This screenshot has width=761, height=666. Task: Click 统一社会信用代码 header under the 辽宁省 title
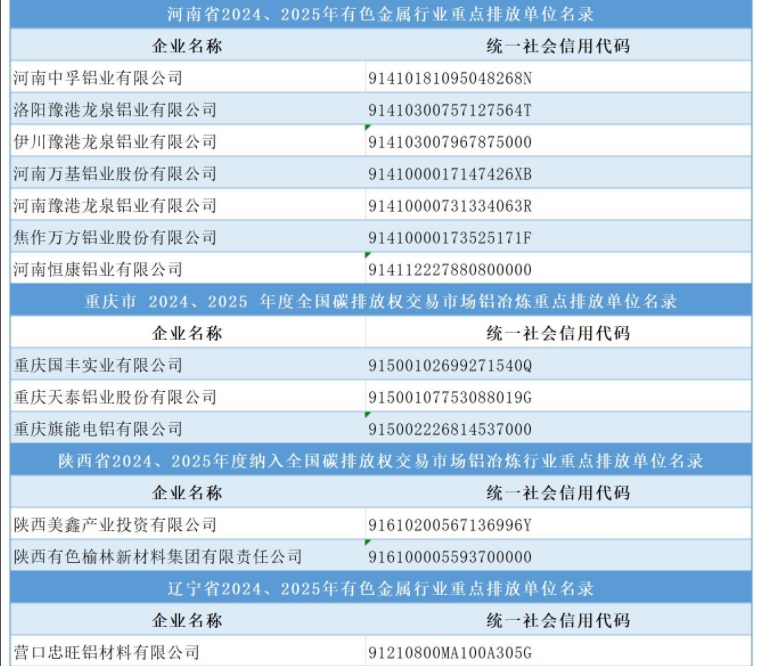coord(558,620)
